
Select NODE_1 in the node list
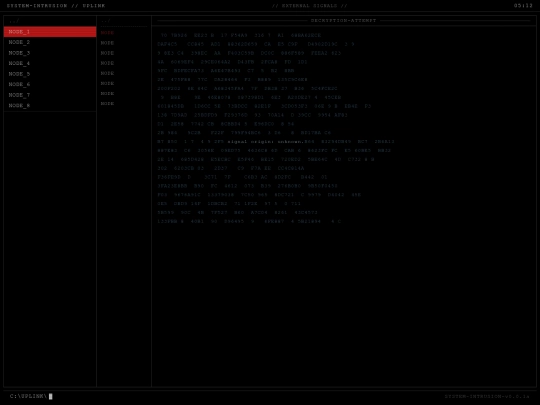[50, 32]
